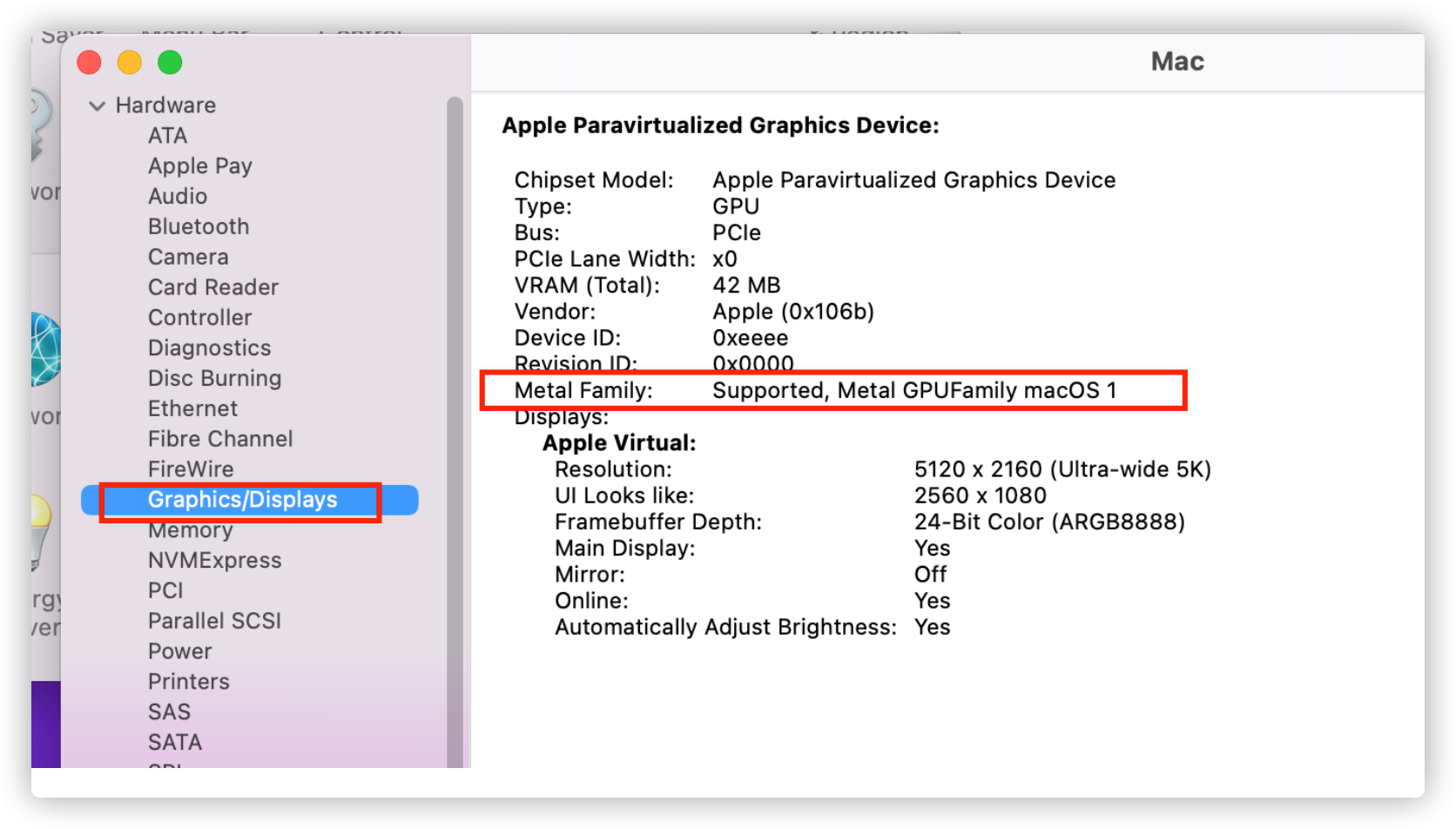Select Disc Burning in the sidebar
The height and width of the screenshot is (829, 1456).
coord(214,378)
